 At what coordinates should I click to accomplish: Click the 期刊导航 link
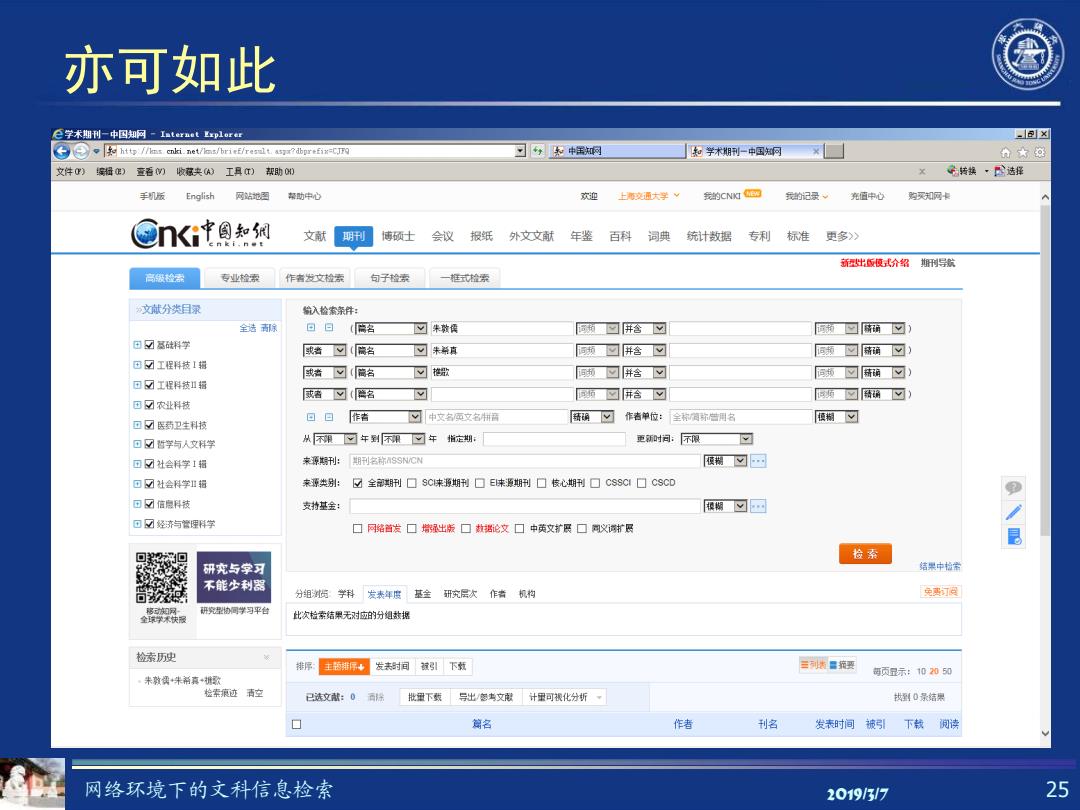[938, 263]
